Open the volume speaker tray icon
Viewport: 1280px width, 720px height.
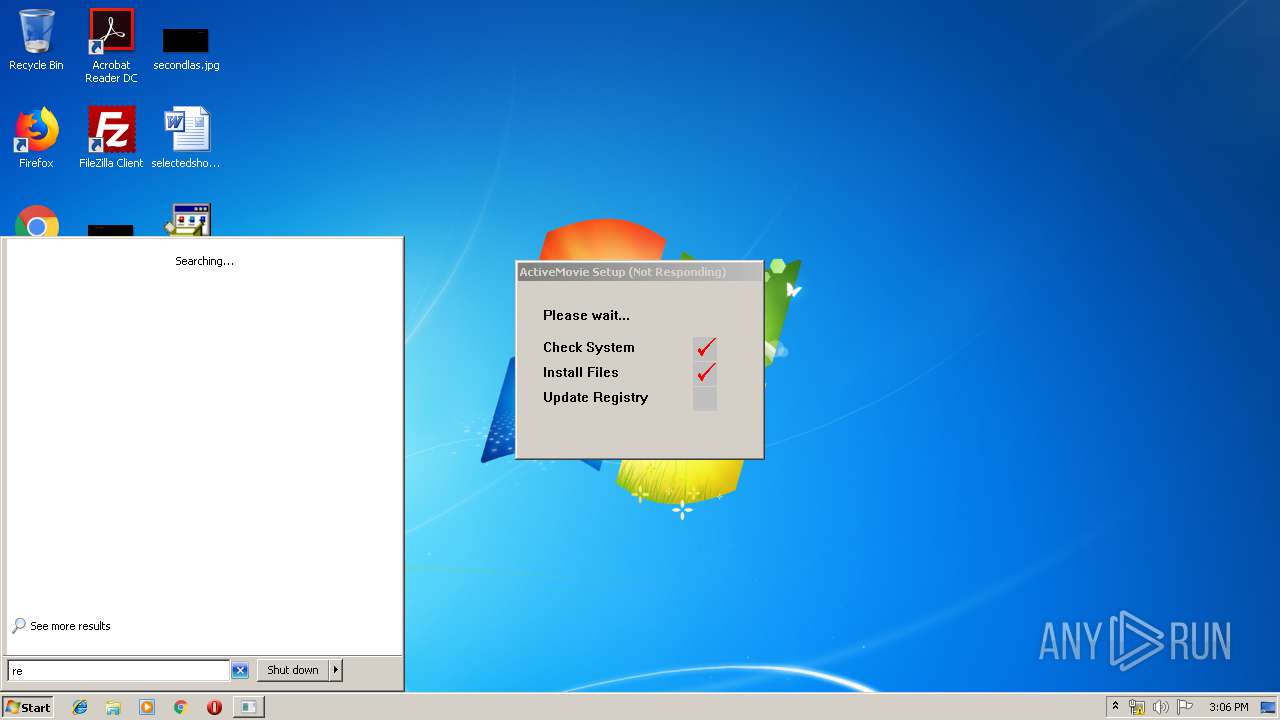[1160, 707]
